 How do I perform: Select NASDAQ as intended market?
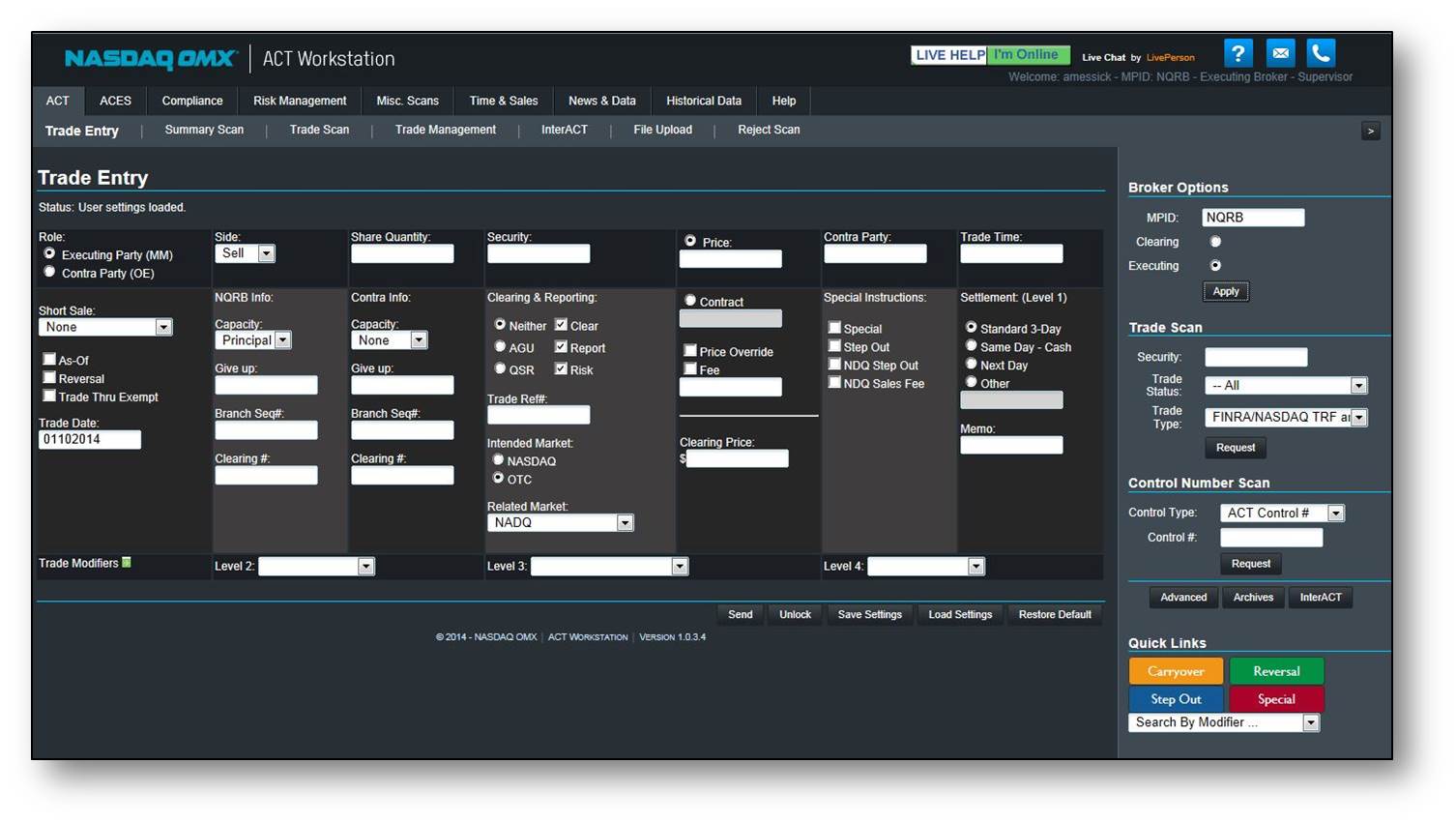[x=499, y=459]
